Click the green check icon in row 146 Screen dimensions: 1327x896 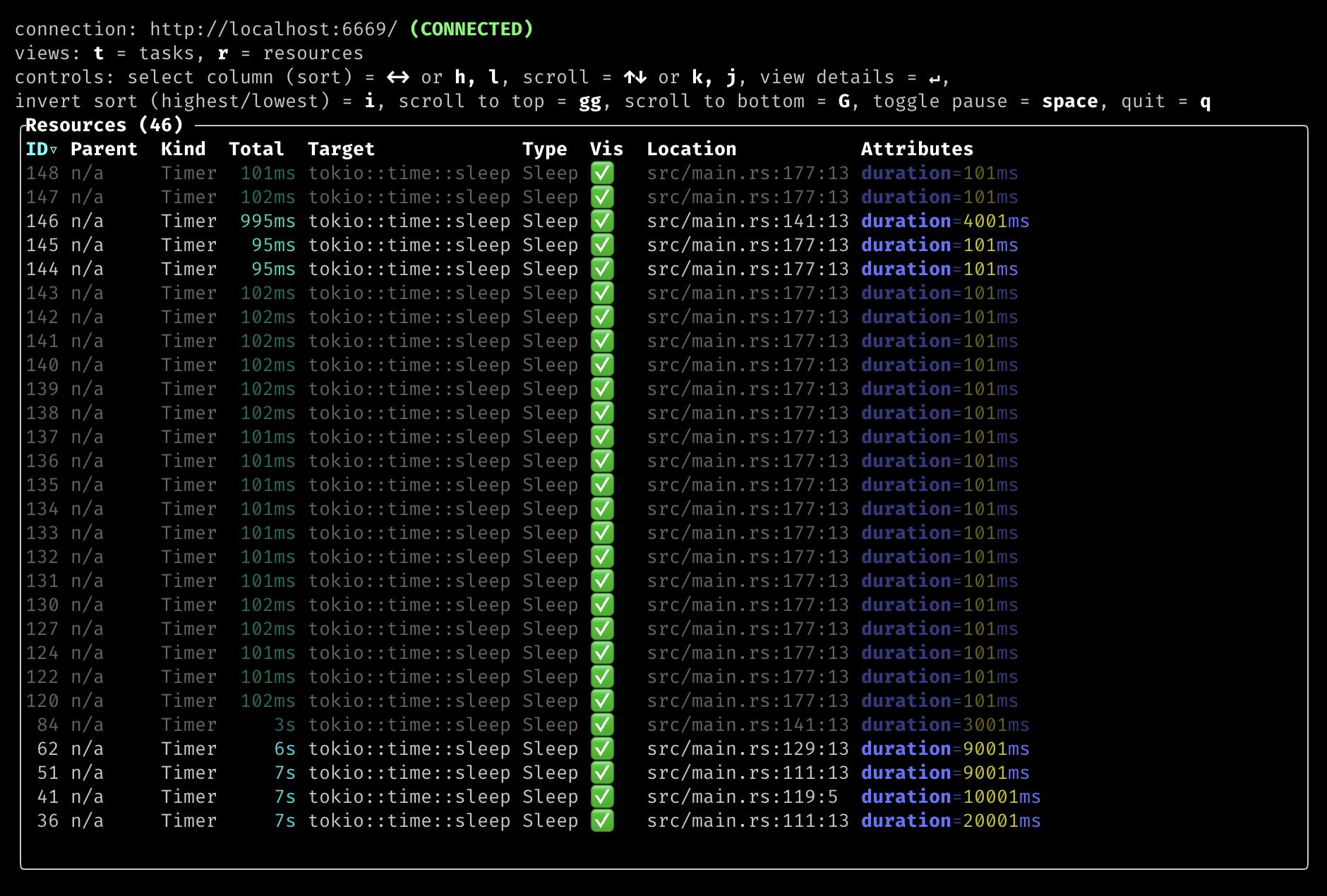point(602,221)
